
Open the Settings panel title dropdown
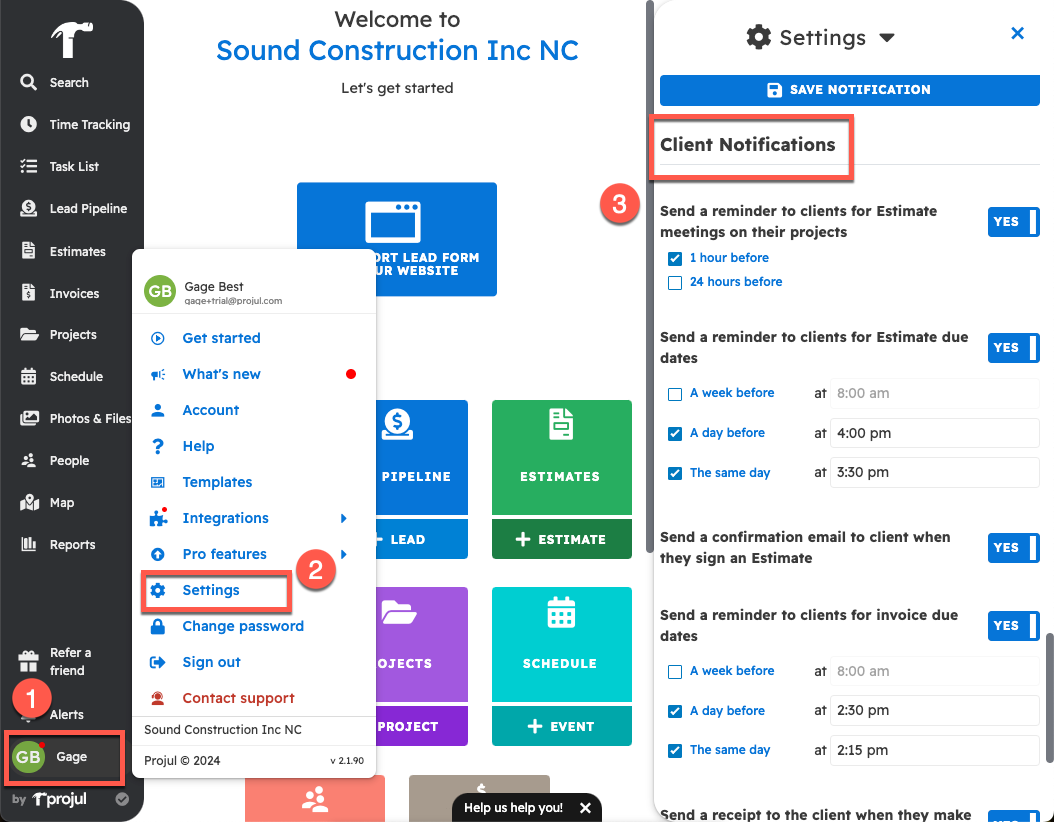[887, 37]
